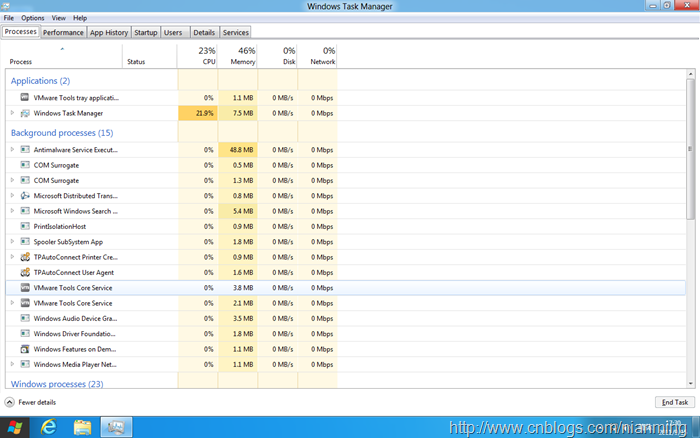Switch to the App History tab
The width and height of the screenshot is (700, 438).
tap(109, 32)
